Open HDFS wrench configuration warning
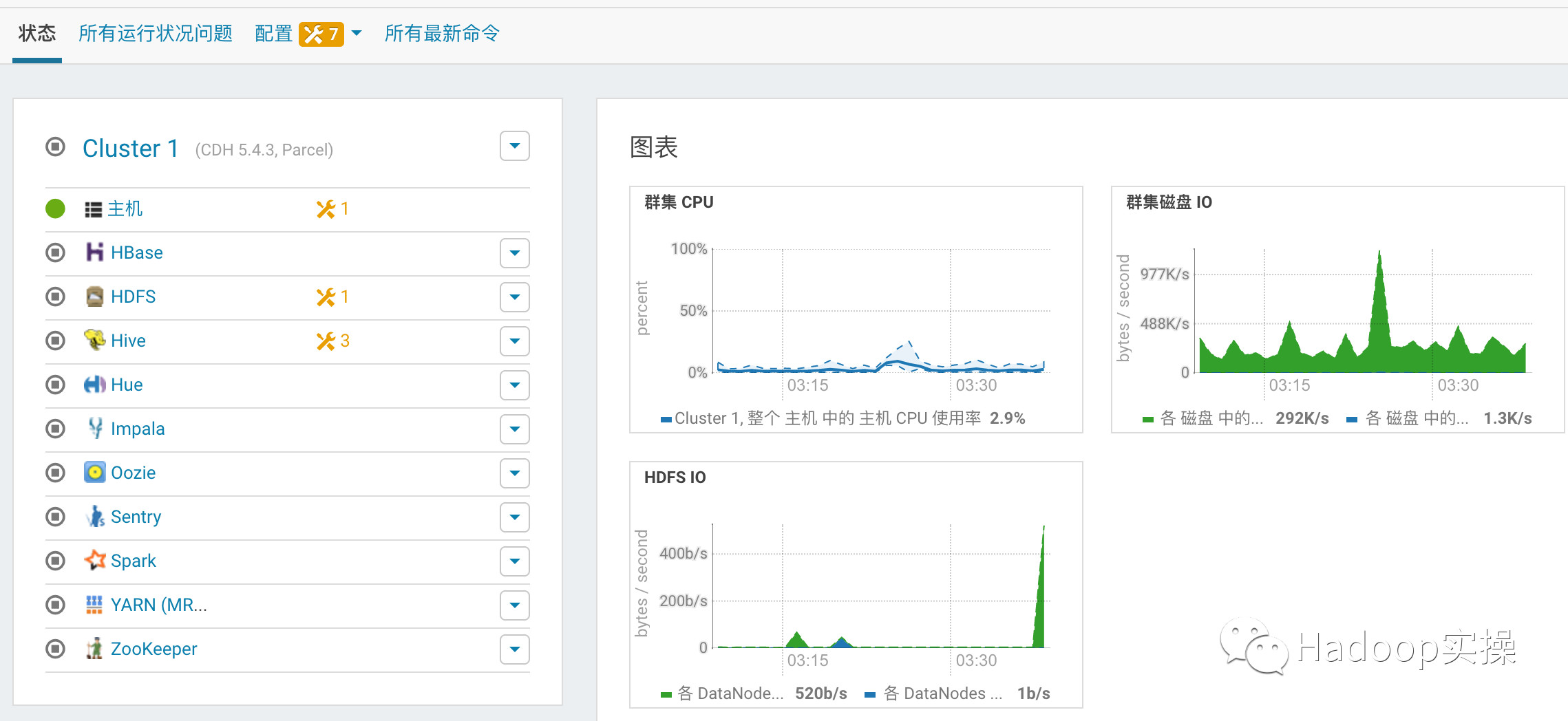Image resolution: width=1568 pixels, height=721 pixels. tap(332, 297)
